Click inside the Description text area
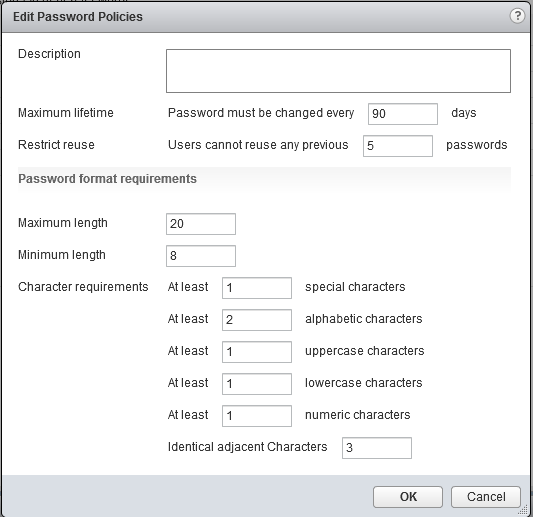The height and width of the screenshot is (517, 533). click(338, 71)
